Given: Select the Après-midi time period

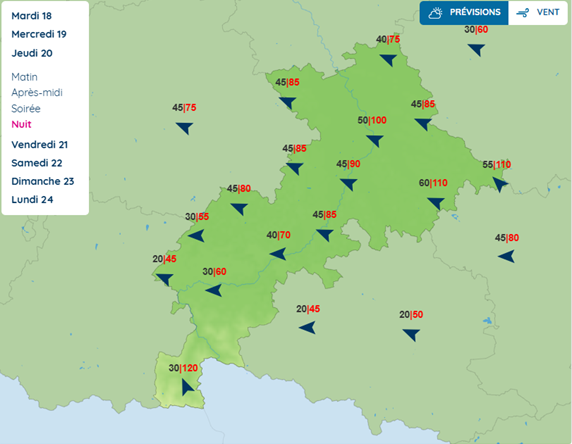Looking at the screenshot, I should pos(37,93).
